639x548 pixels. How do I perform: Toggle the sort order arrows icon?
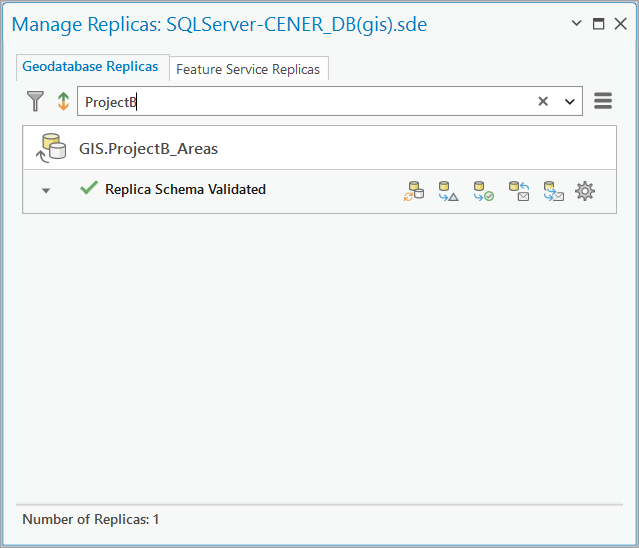click(x=63, y=101)
